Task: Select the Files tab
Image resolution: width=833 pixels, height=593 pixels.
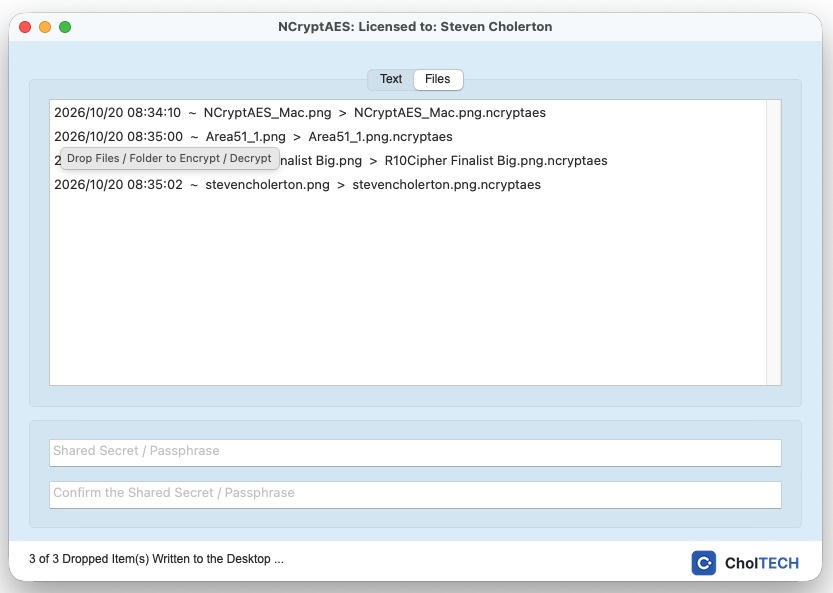Action: pyautogui.click(x=438, y=79)
